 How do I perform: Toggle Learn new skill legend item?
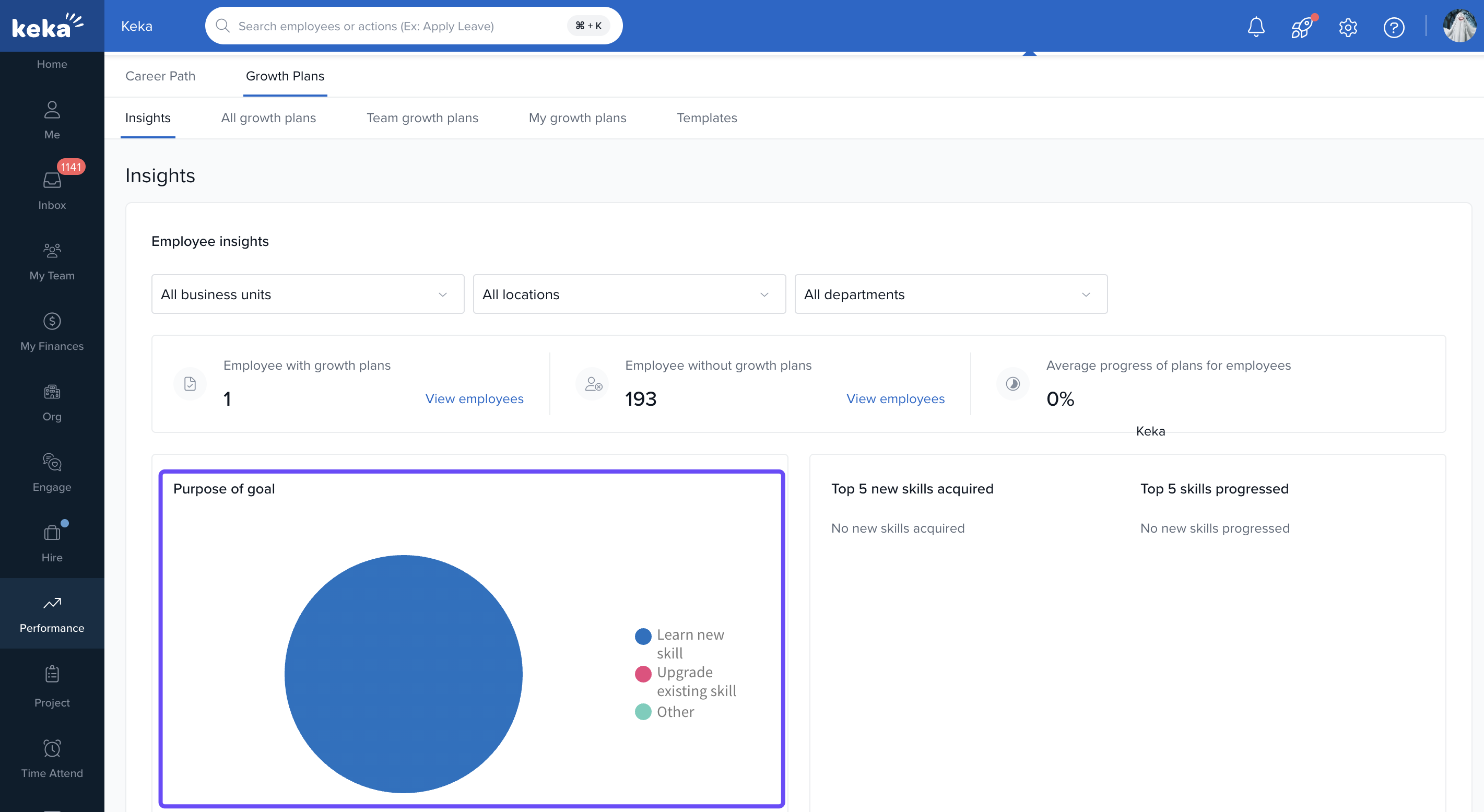pos(690,634)
